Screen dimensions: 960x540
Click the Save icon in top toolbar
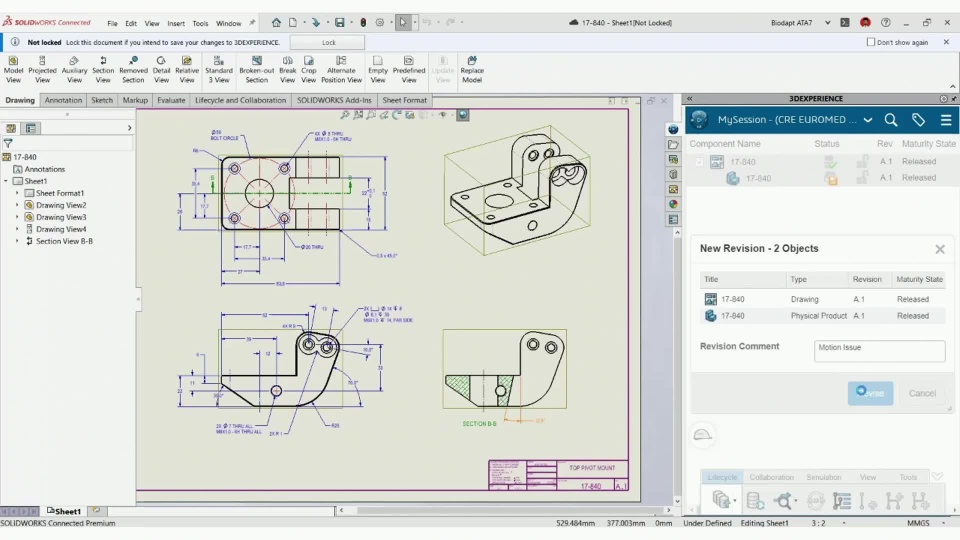339,23
